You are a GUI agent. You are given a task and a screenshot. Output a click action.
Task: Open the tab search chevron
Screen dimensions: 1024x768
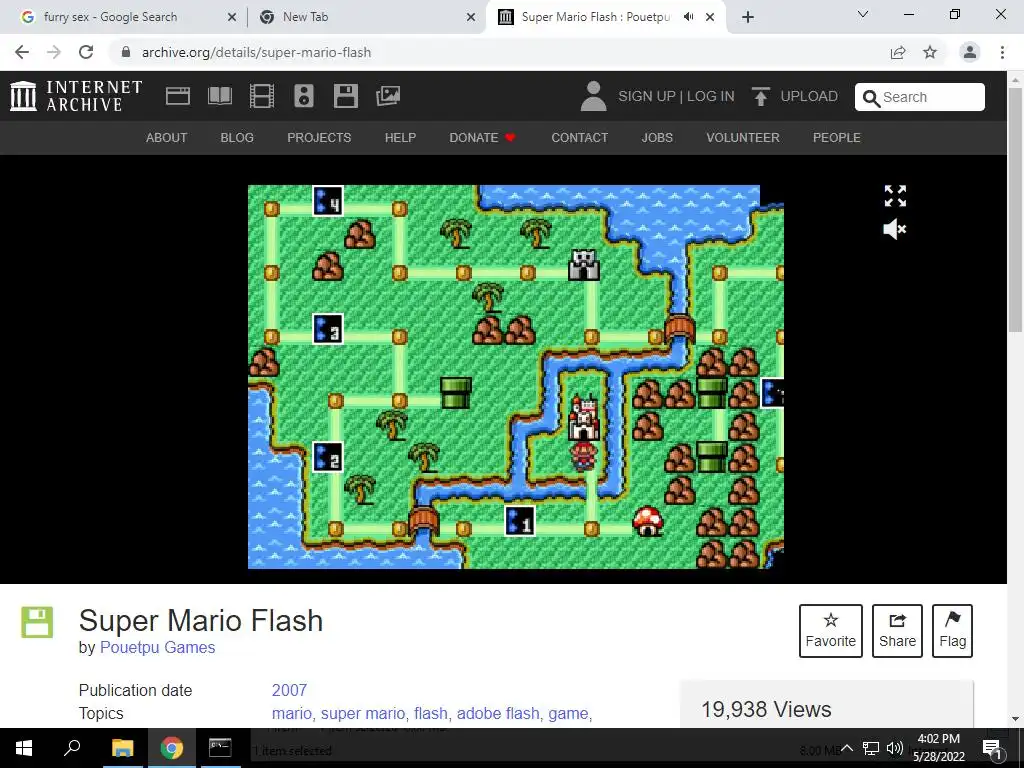[863, 14]
